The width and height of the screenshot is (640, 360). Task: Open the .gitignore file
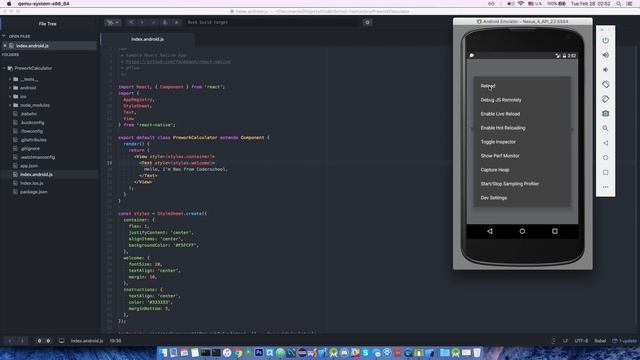point(30,149)
